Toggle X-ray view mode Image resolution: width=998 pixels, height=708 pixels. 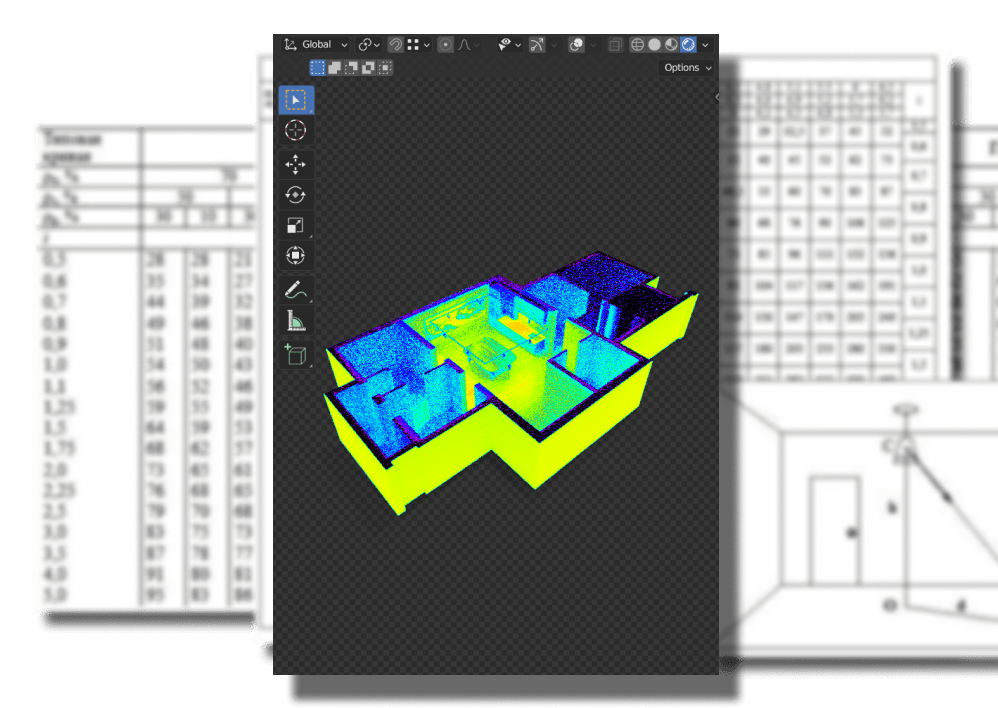(x=615, y=45)
